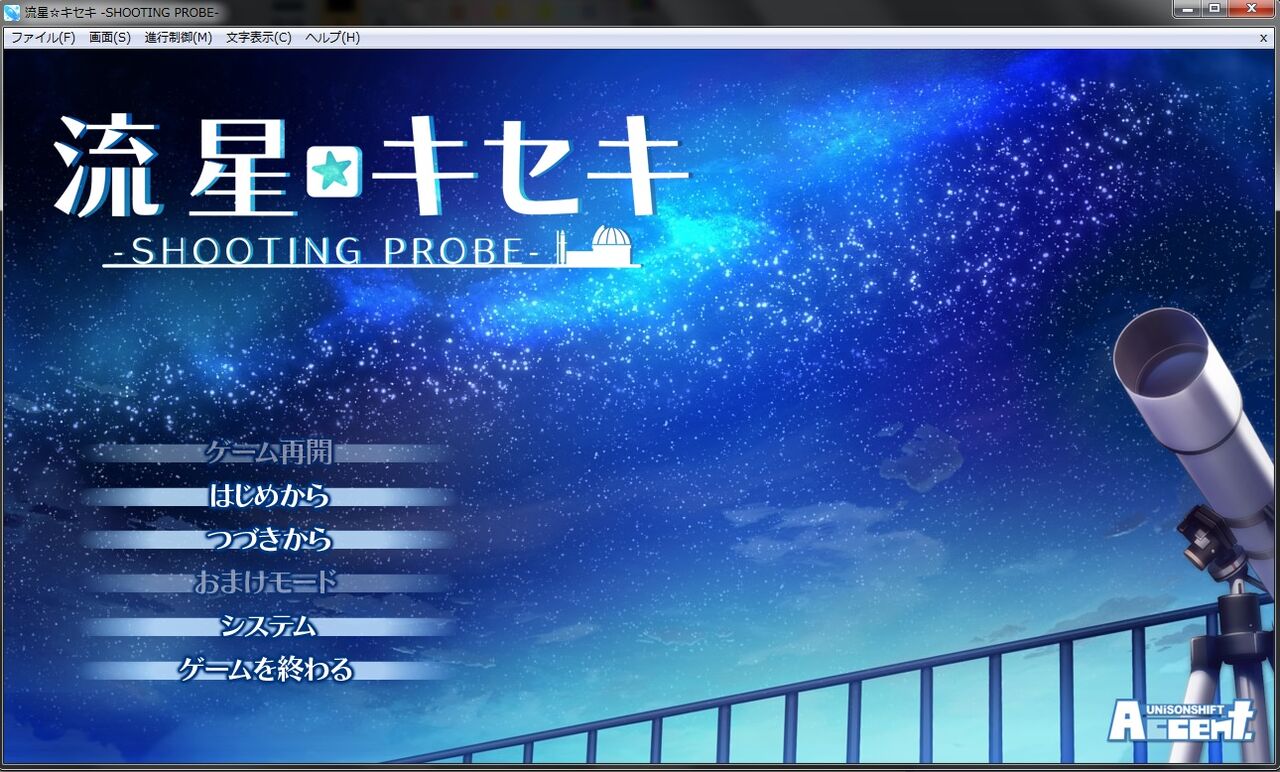Start a new game with はじめから
Viewport: 1280px width, 772px height.
point(268,496)
